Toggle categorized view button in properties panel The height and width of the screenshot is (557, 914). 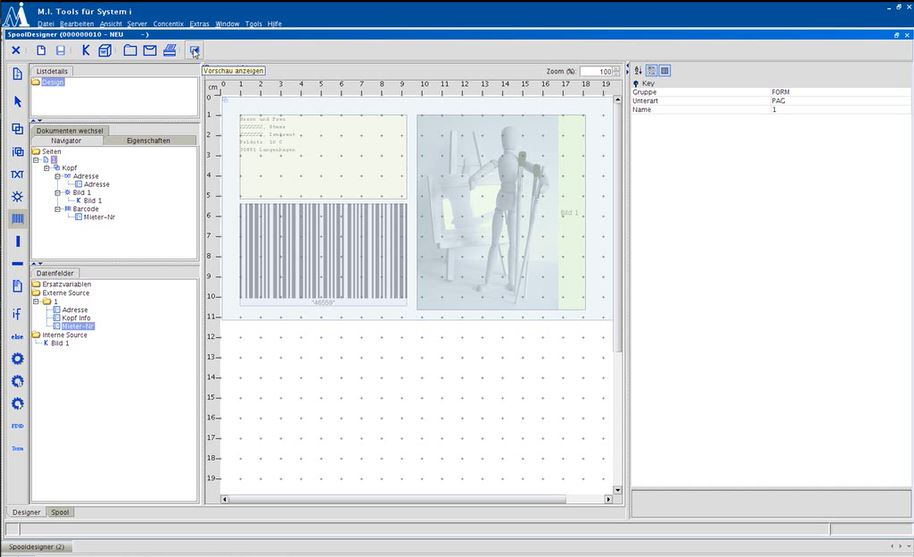[x=652, y=70]
